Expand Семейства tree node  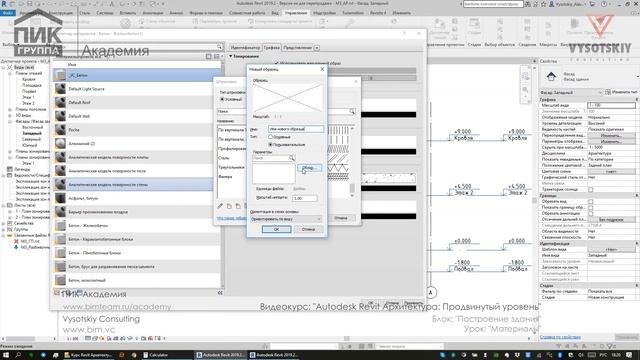pyautogui.click(x=4, y=223)
